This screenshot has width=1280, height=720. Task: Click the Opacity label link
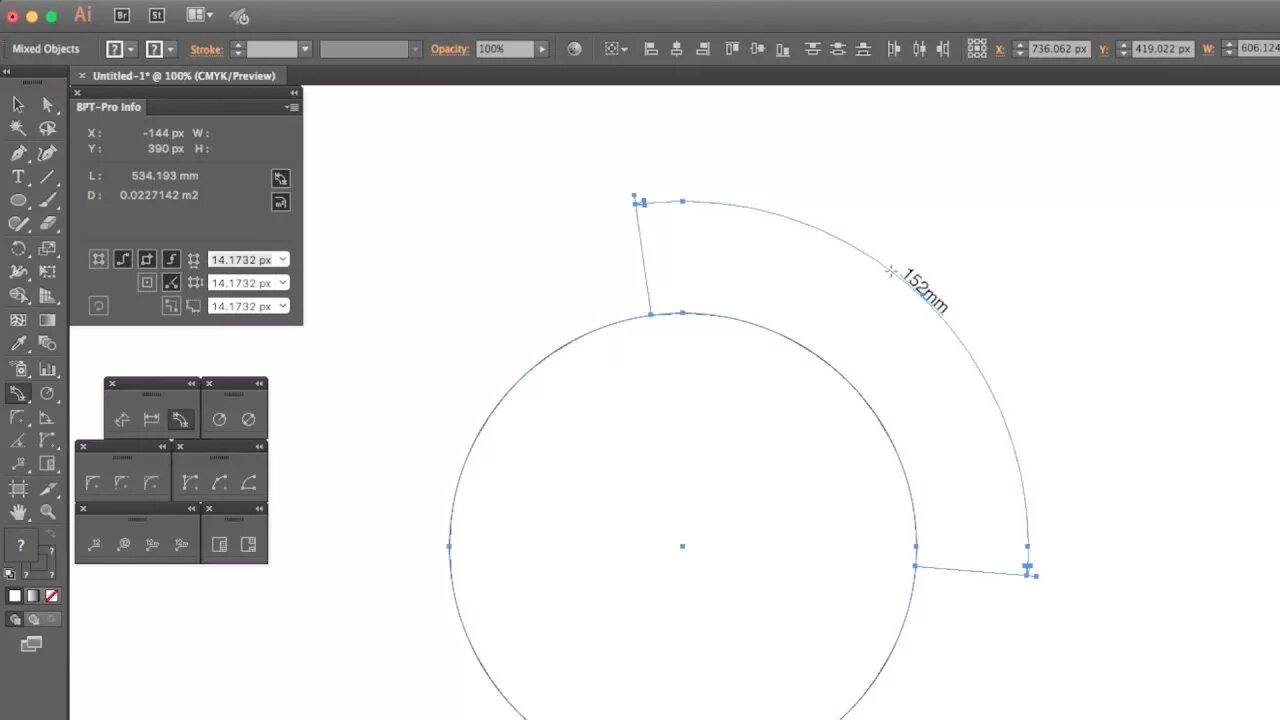tap(450, 49)
